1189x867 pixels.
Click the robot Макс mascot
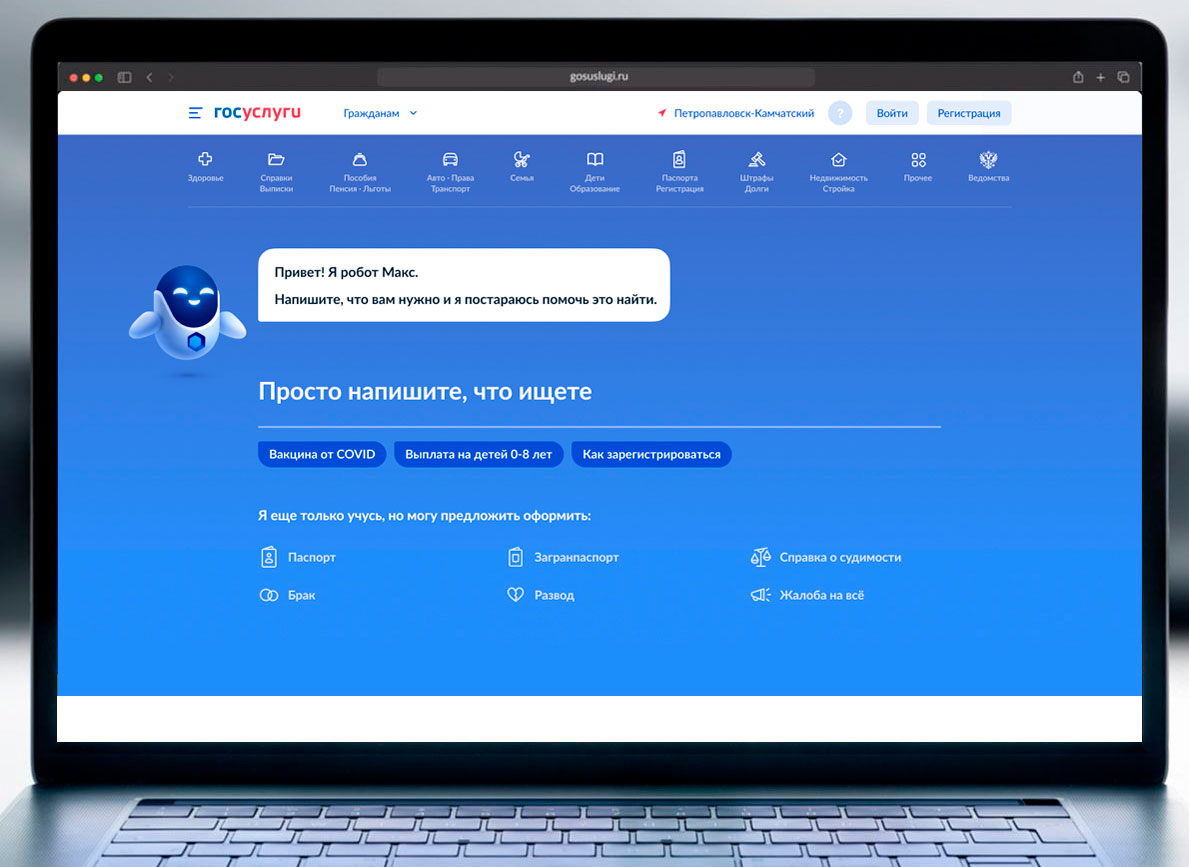click(187, 313)
